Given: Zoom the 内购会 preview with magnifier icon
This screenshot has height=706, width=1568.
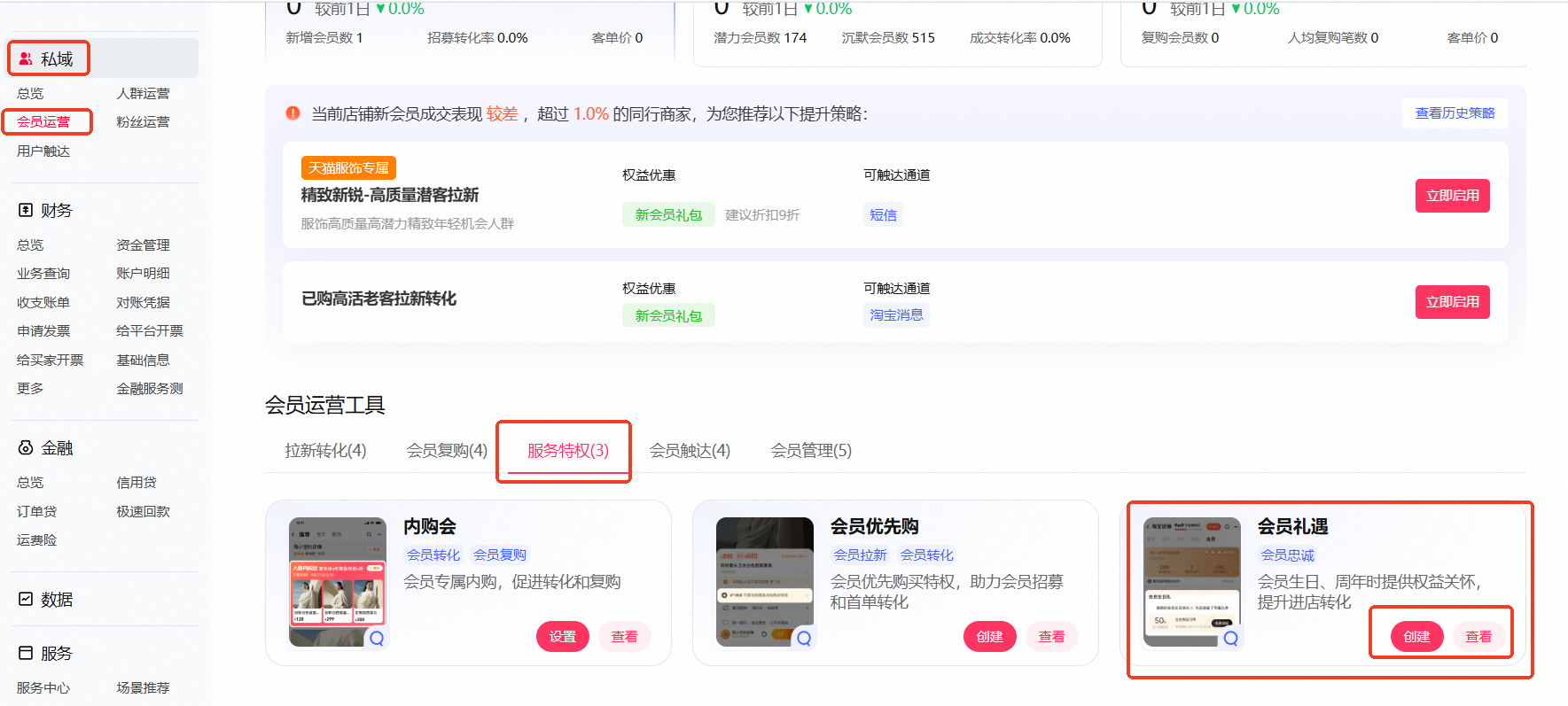Looking at the screenshot, I should [x=377, y=638].
